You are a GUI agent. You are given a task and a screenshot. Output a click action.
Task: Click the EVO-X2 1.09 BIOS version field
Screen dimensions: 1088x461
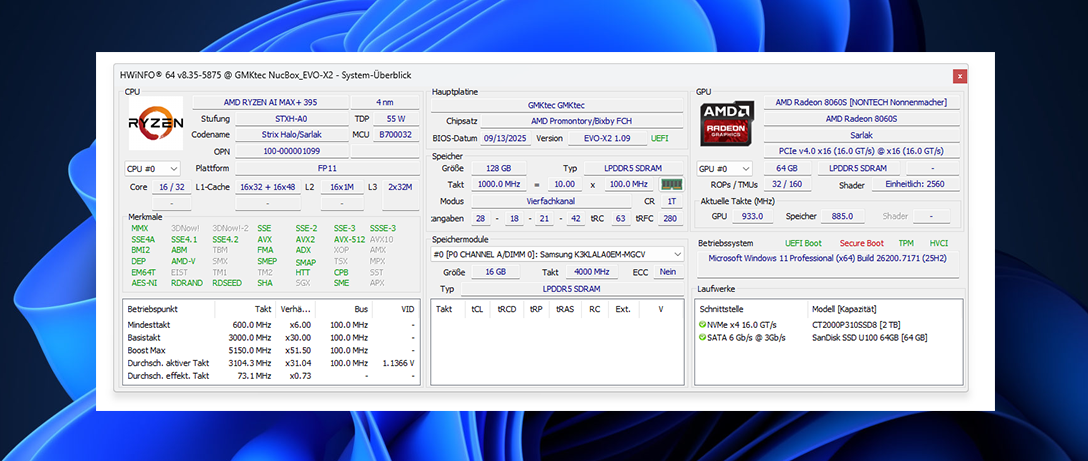click(607, 138)
